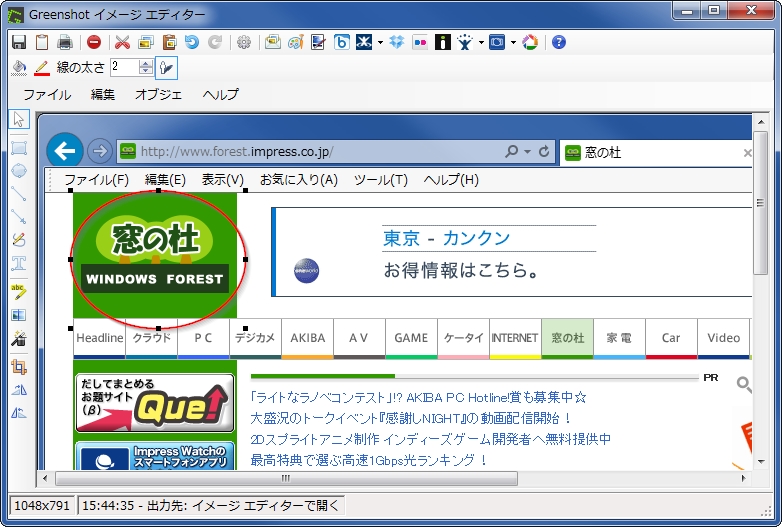Upload to Flickr with the Flickr icon

tap(420, 42)
